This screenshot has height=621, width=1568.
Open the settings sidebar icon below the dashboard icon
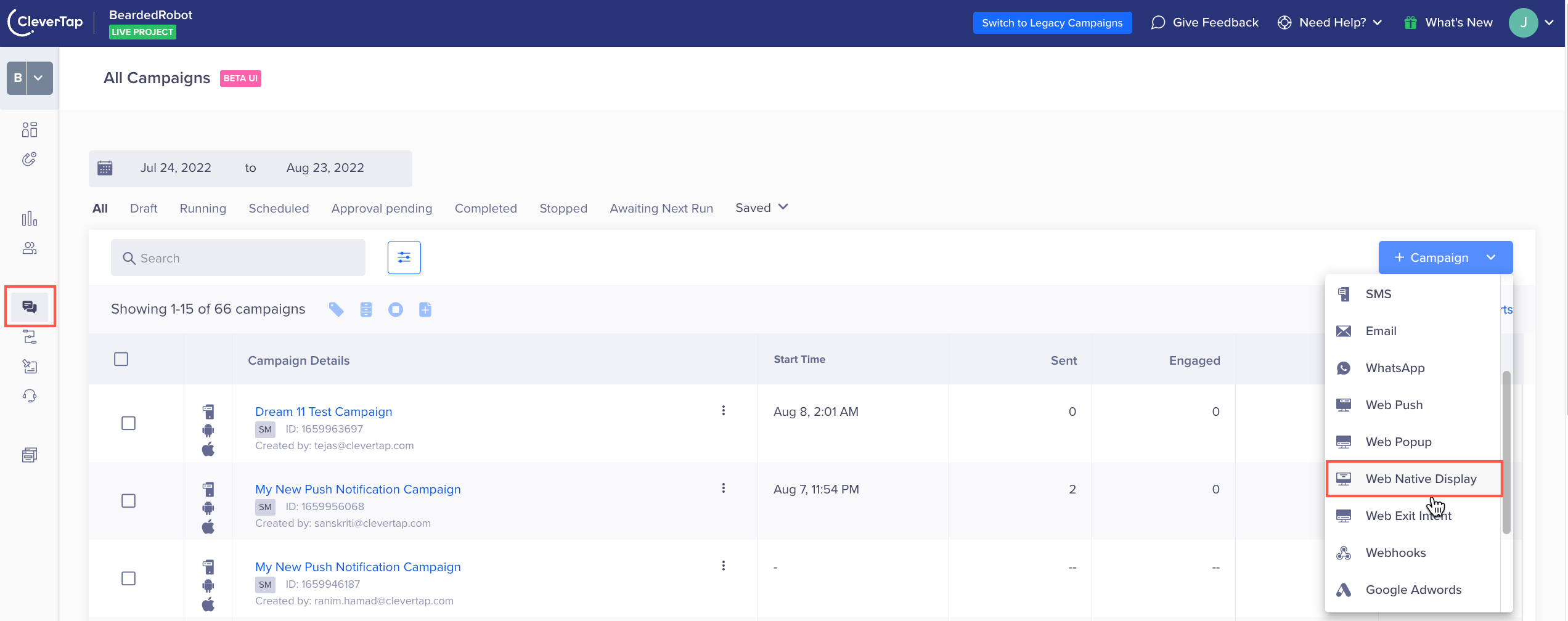(30, 160)
